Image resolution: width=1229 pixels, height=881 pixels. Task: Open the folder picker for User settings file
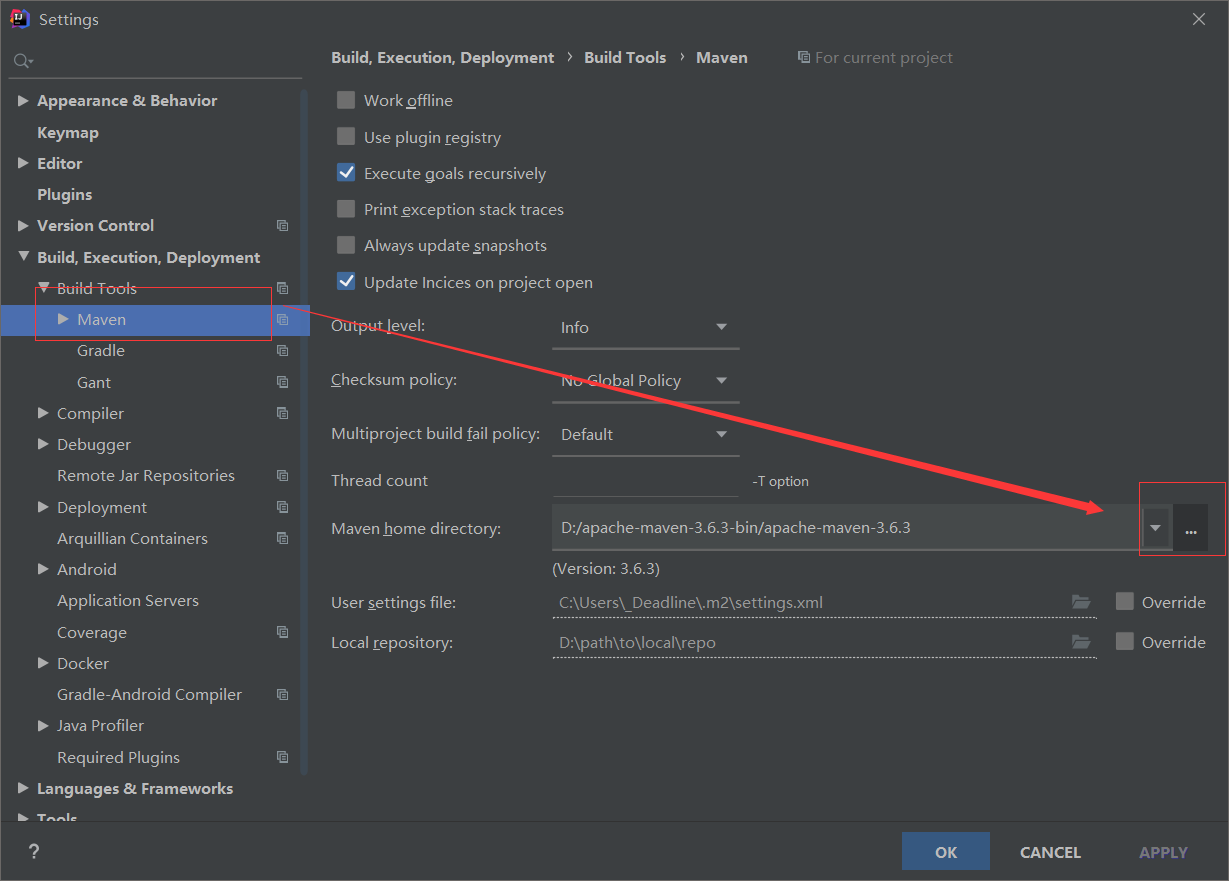pyautogui.click(x=1081, y=601)
